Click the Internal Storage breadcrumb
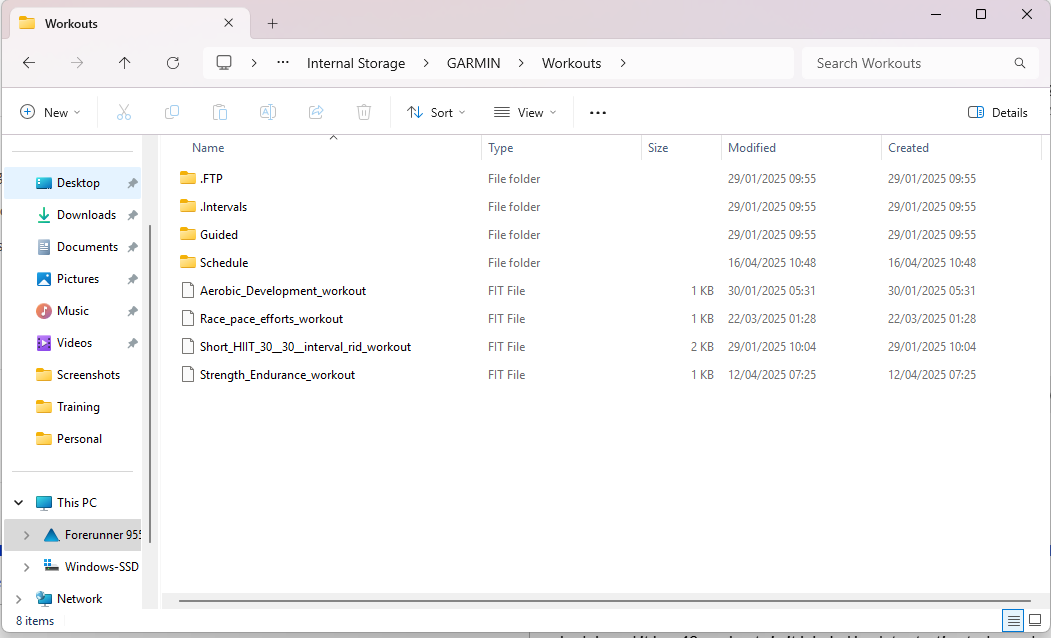The height and width of the screenshot is (638, 1051). [x=356, y=63]
